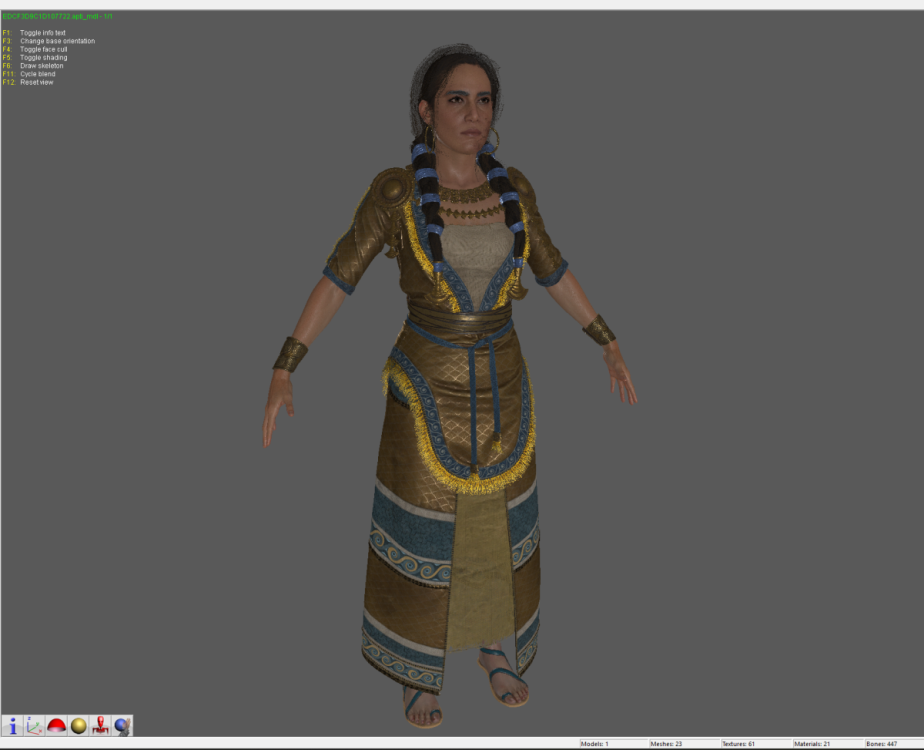Click the 'Reset view' F12 hint
Screen dimensions: 924x750
(x=37, y=82)
